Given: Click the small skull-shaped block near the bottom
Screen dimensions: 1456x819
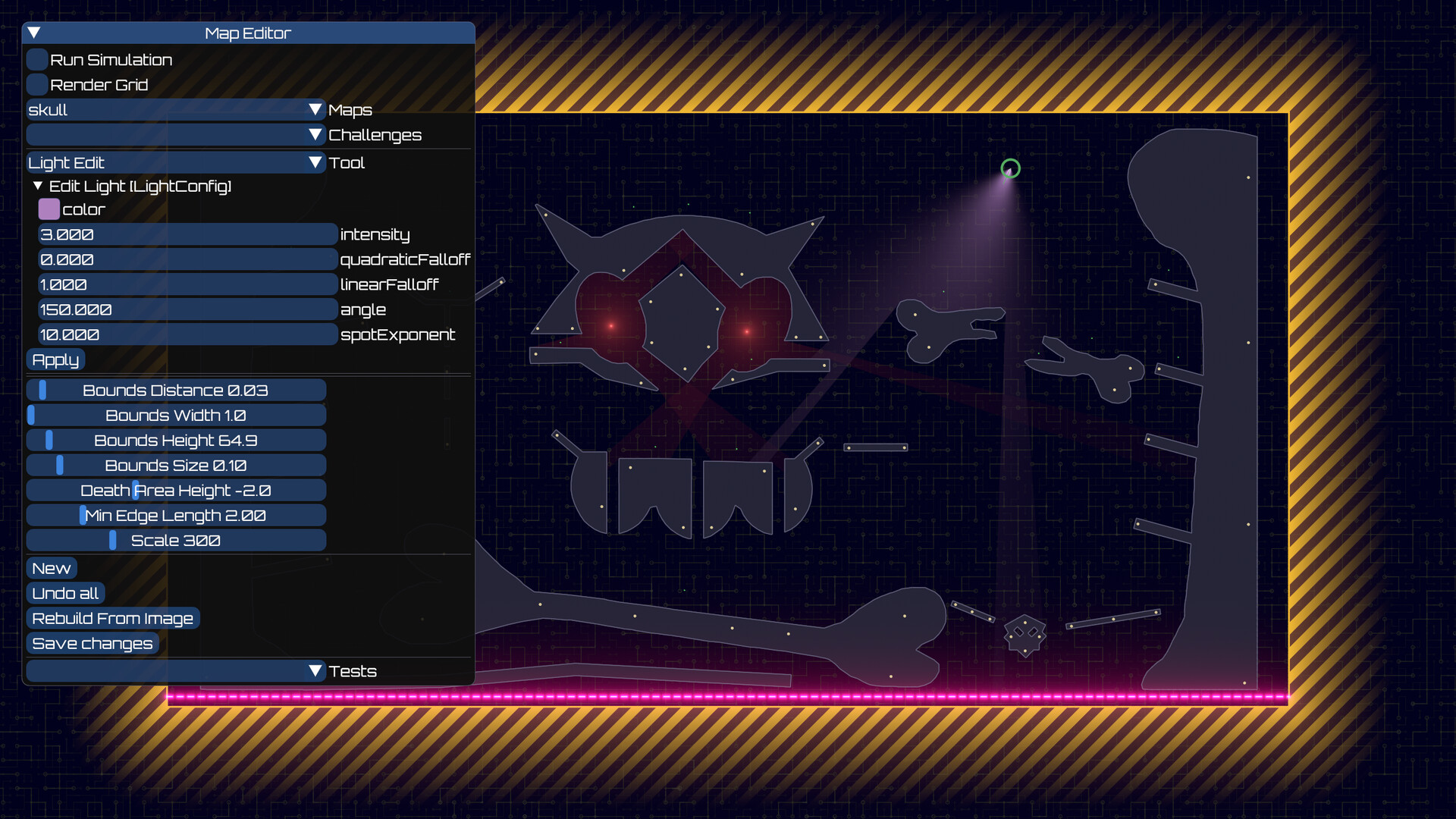Looking at the screenshot, I should click(1025, 635).
